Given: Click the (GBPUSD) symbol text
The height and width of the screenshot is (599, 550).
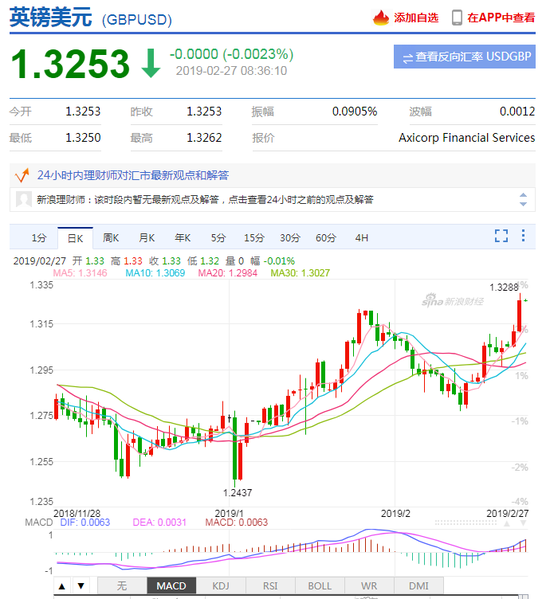Looking at the screenshot, I should 137,20.
